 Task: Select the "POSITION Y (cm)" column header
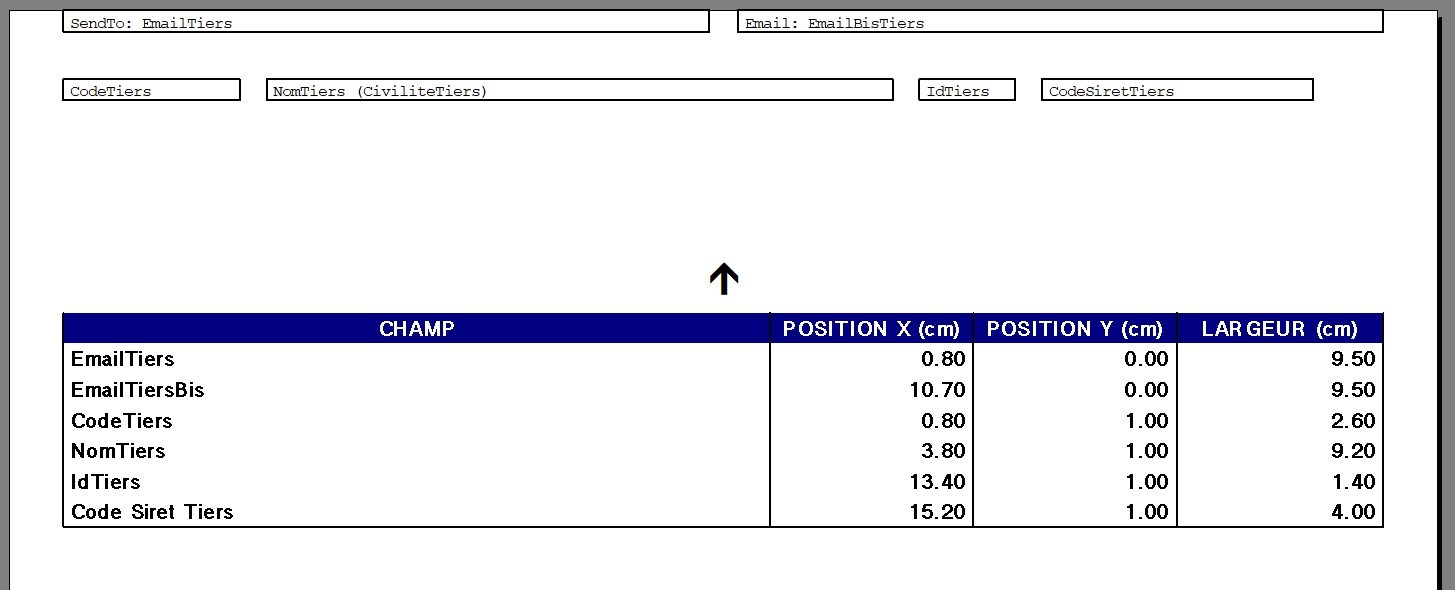[1074, 329]
